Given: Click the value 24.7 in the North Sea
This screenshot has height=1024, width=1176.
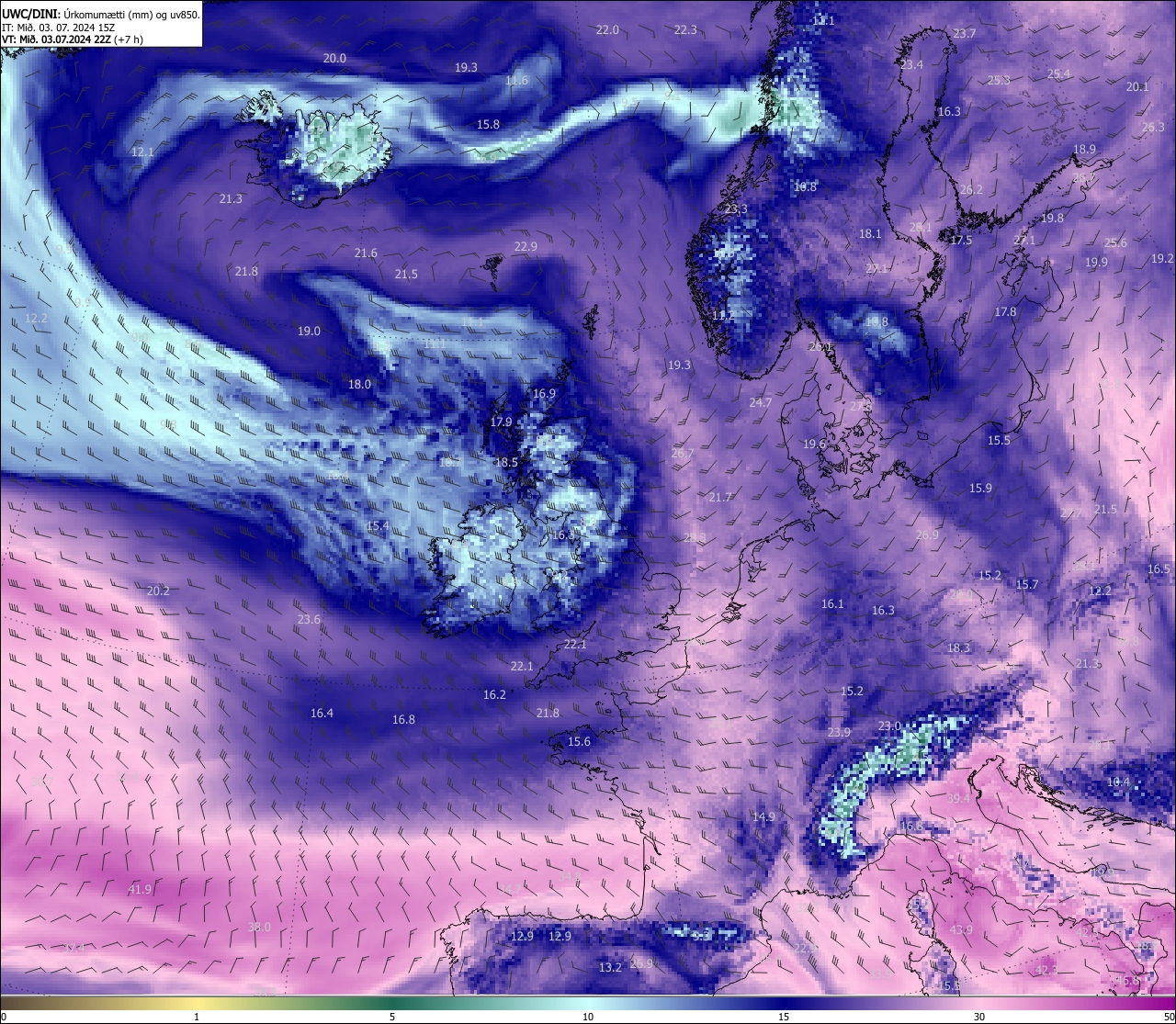Looking at the screenshot, I should point(760,402).
